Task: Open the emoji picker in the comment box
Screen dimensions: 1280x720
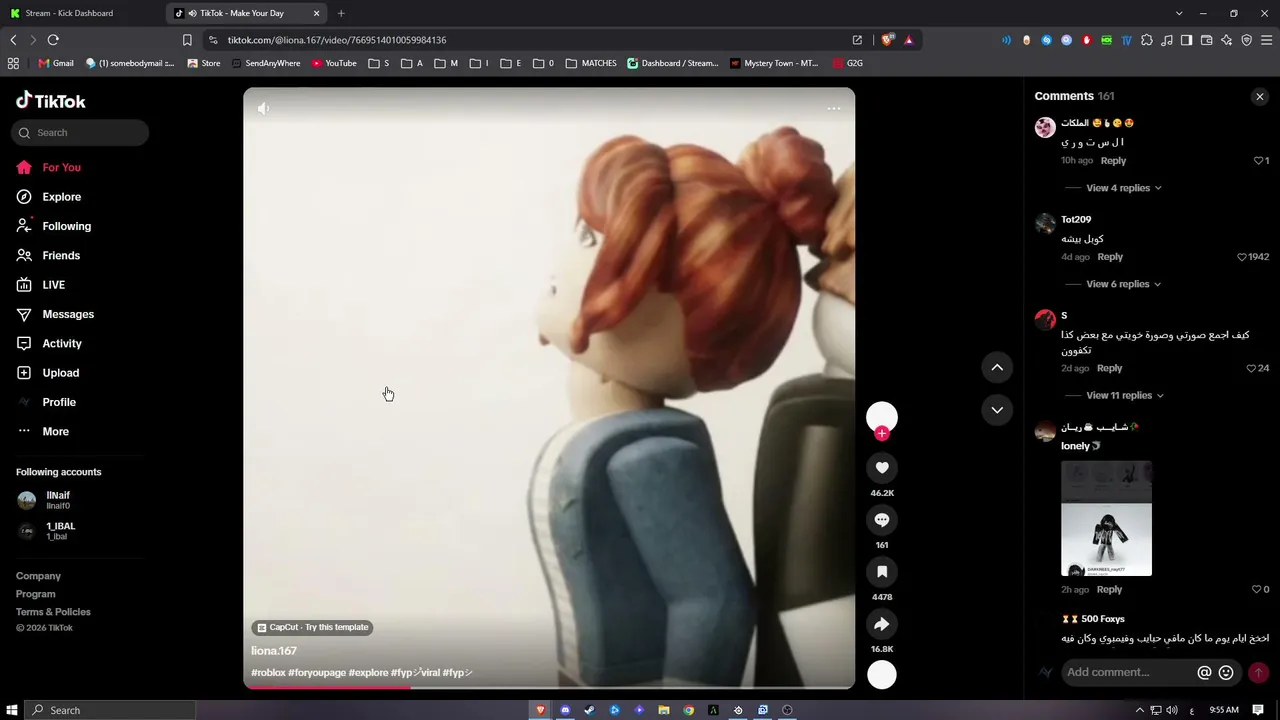Action: 1226,673
